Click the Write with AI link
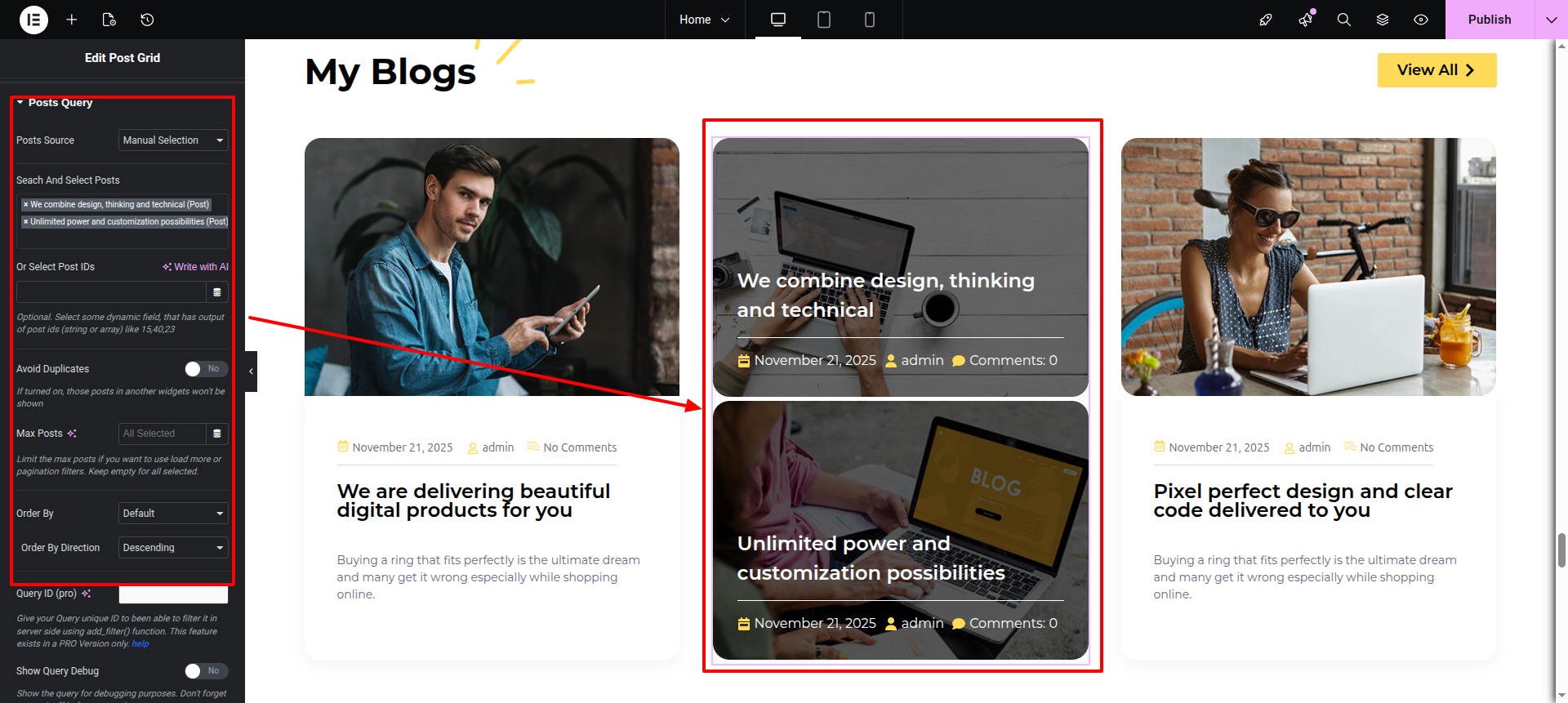1568x703 pixels. 196,267
